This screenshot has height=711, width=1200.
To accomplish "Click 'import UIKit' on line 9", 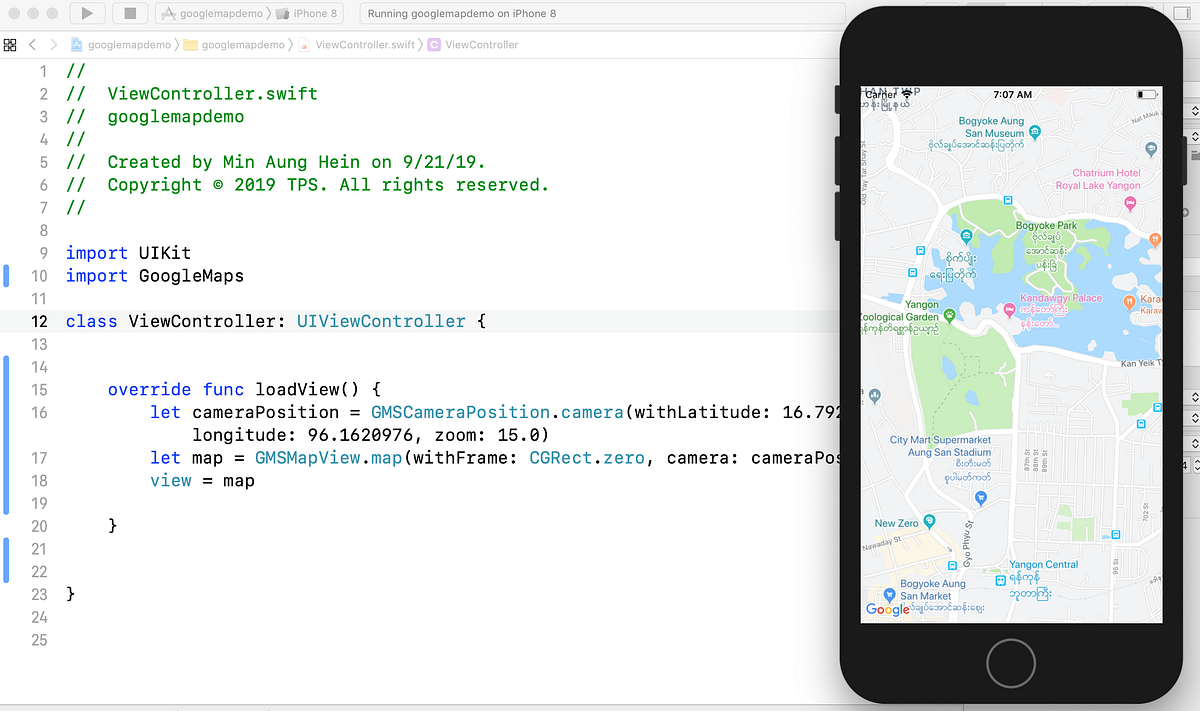I will (x=128, y=253).
